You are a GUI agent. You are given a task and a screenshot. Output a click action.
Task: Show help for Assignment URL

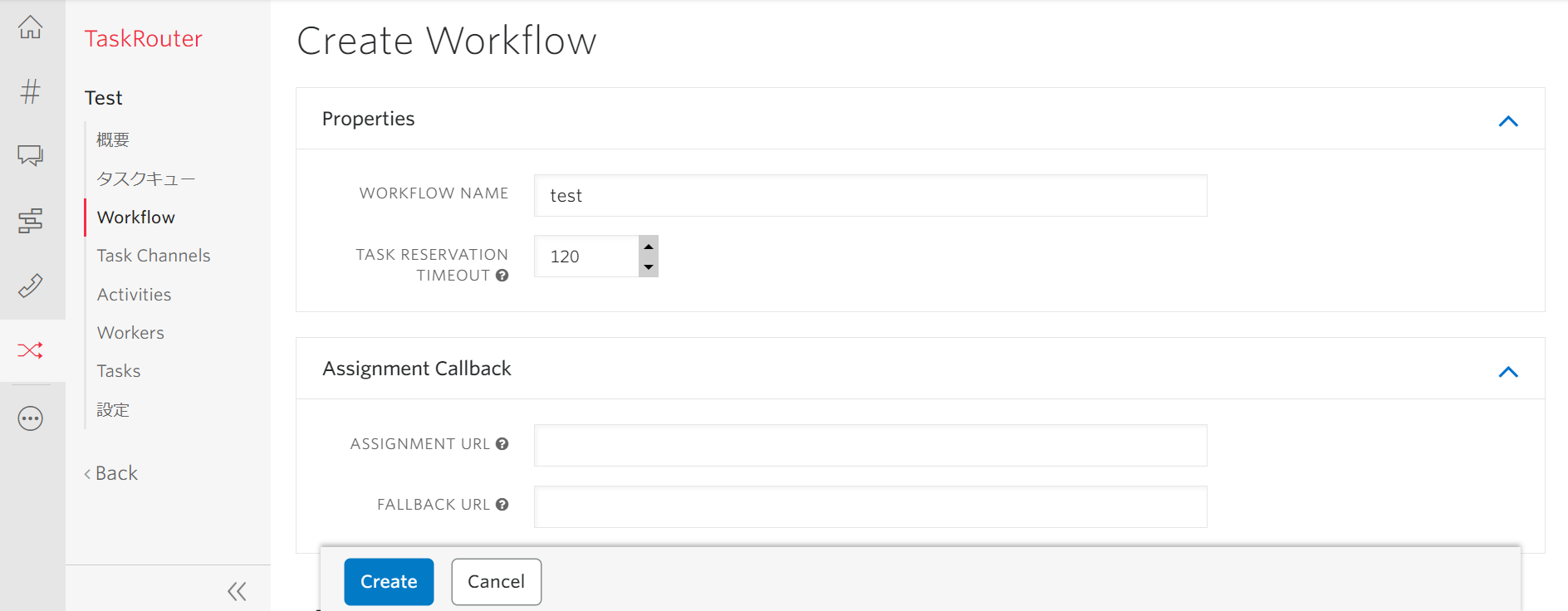point(502,444)
